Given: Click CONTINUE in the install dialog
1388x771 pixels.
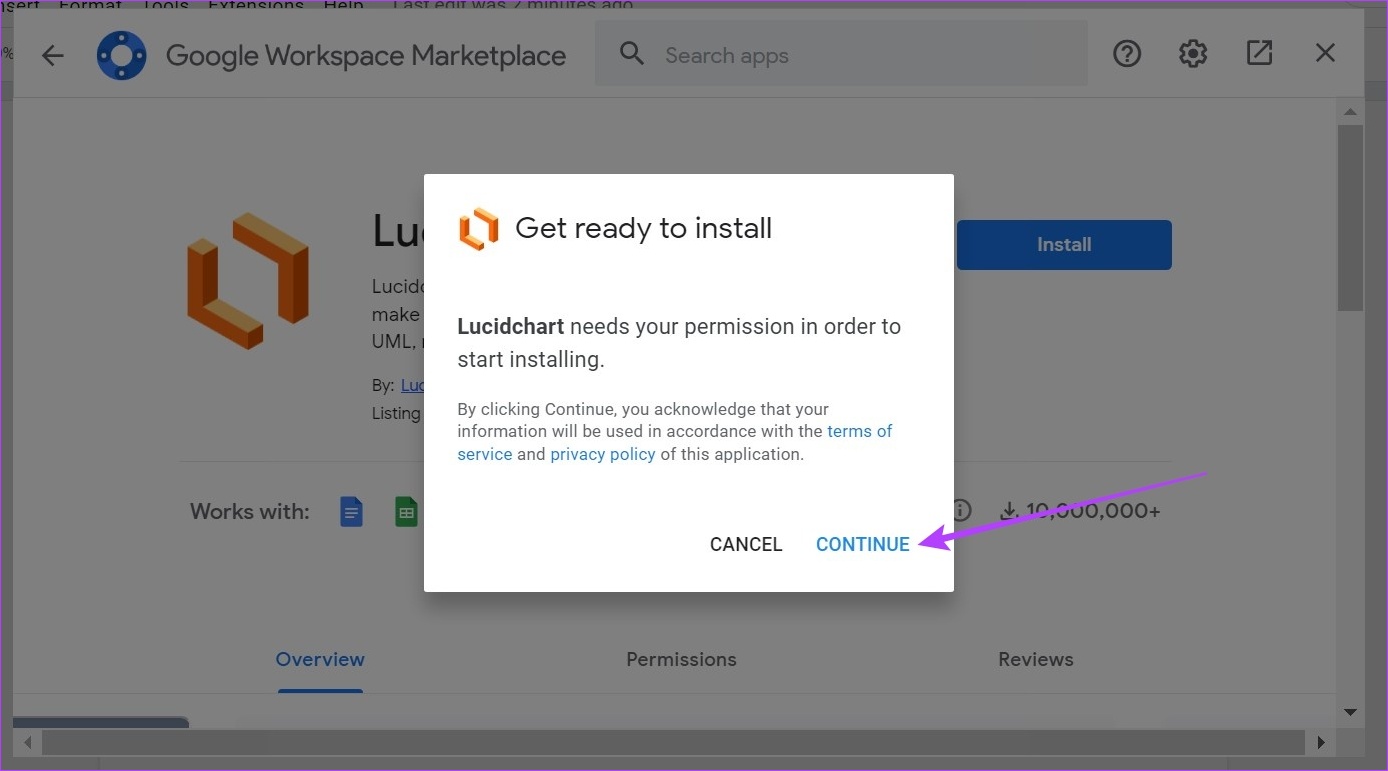Looking at the screenshot, I should coord(863,544).
